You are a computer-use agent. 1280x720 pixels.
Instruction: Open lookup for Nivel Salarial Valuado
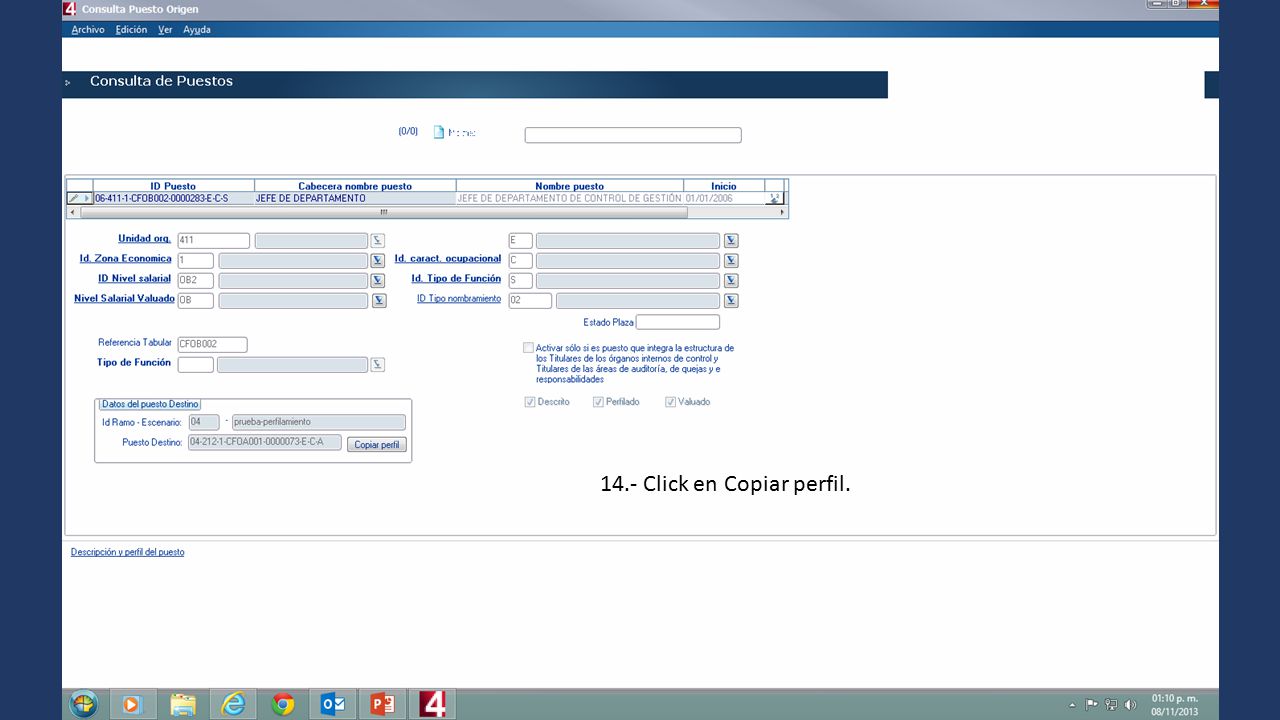pyautogui.click(x=379, y=300)
